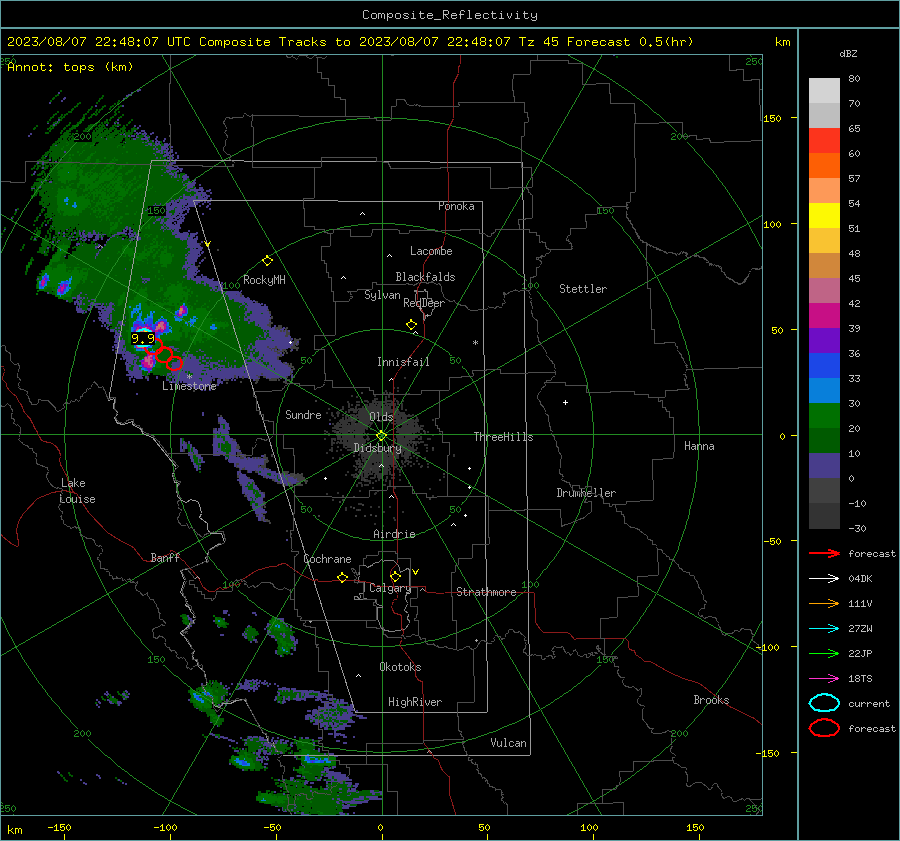Screen dimensions: 900x841
Task: Select the magenta 18TS arrow legend entry
Action: [x=824, y=679]
